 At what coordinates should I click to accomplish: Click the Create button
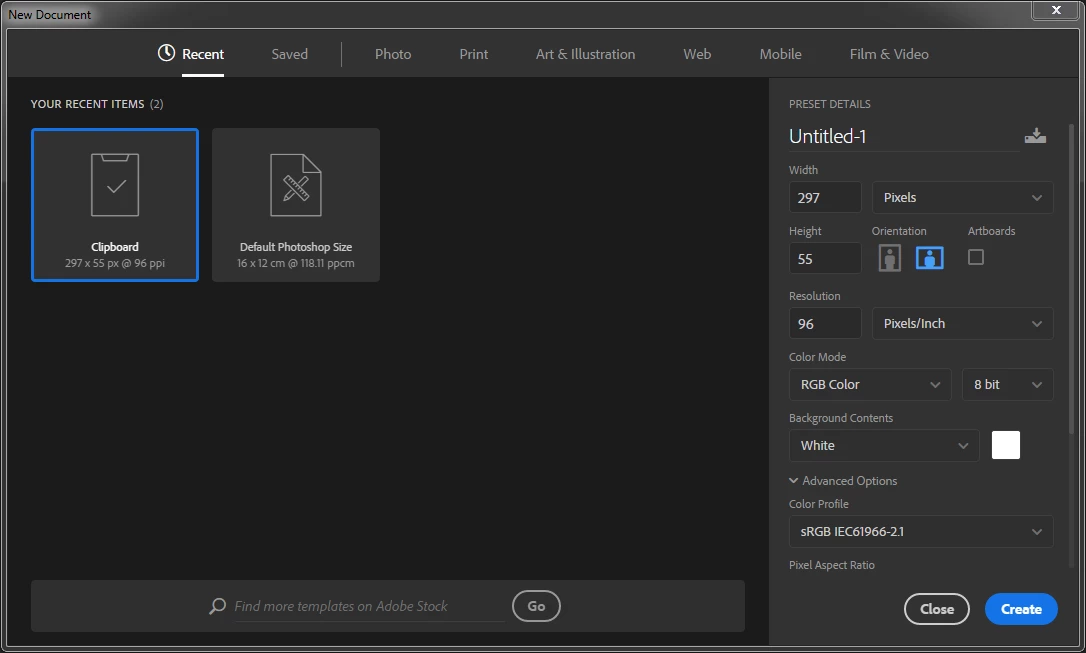click(x=1021, y=609)
